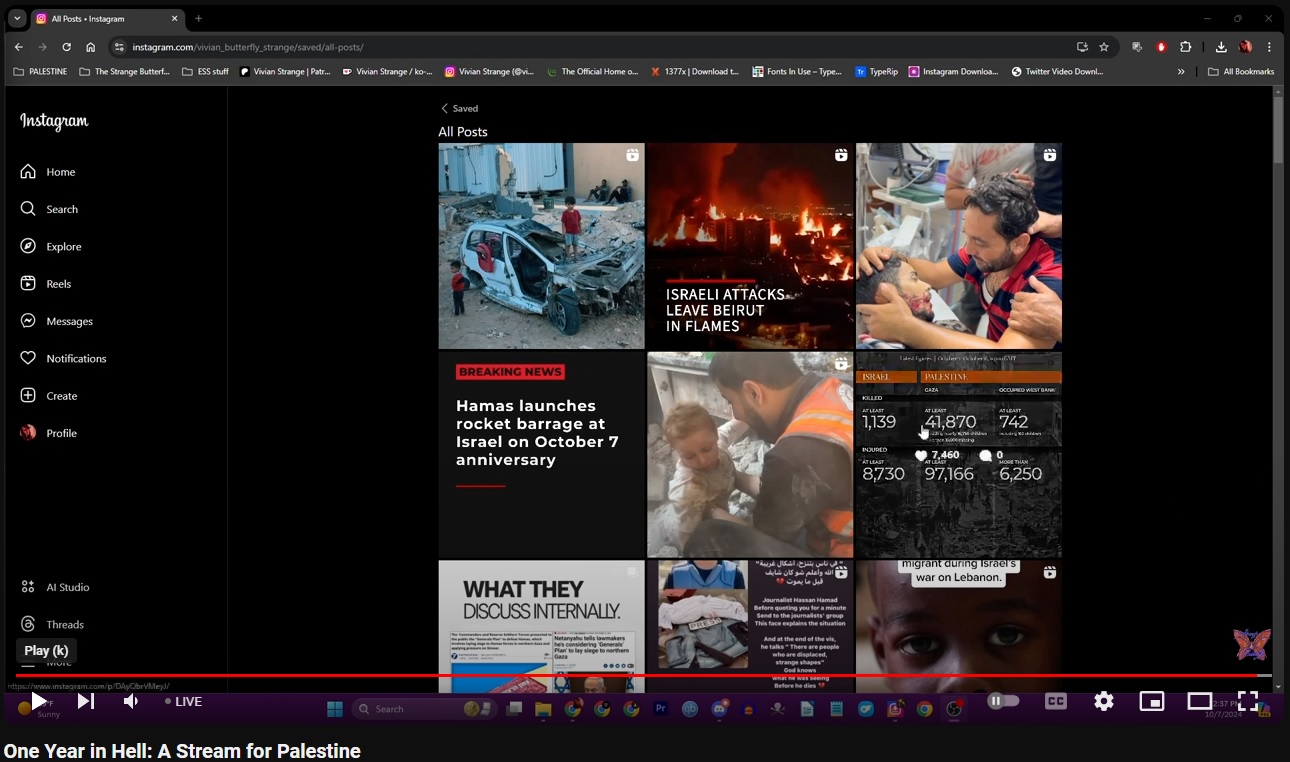
Task: Open the What They Discuss Internally post
Action: pyautogui.click(x=541, y=625)
